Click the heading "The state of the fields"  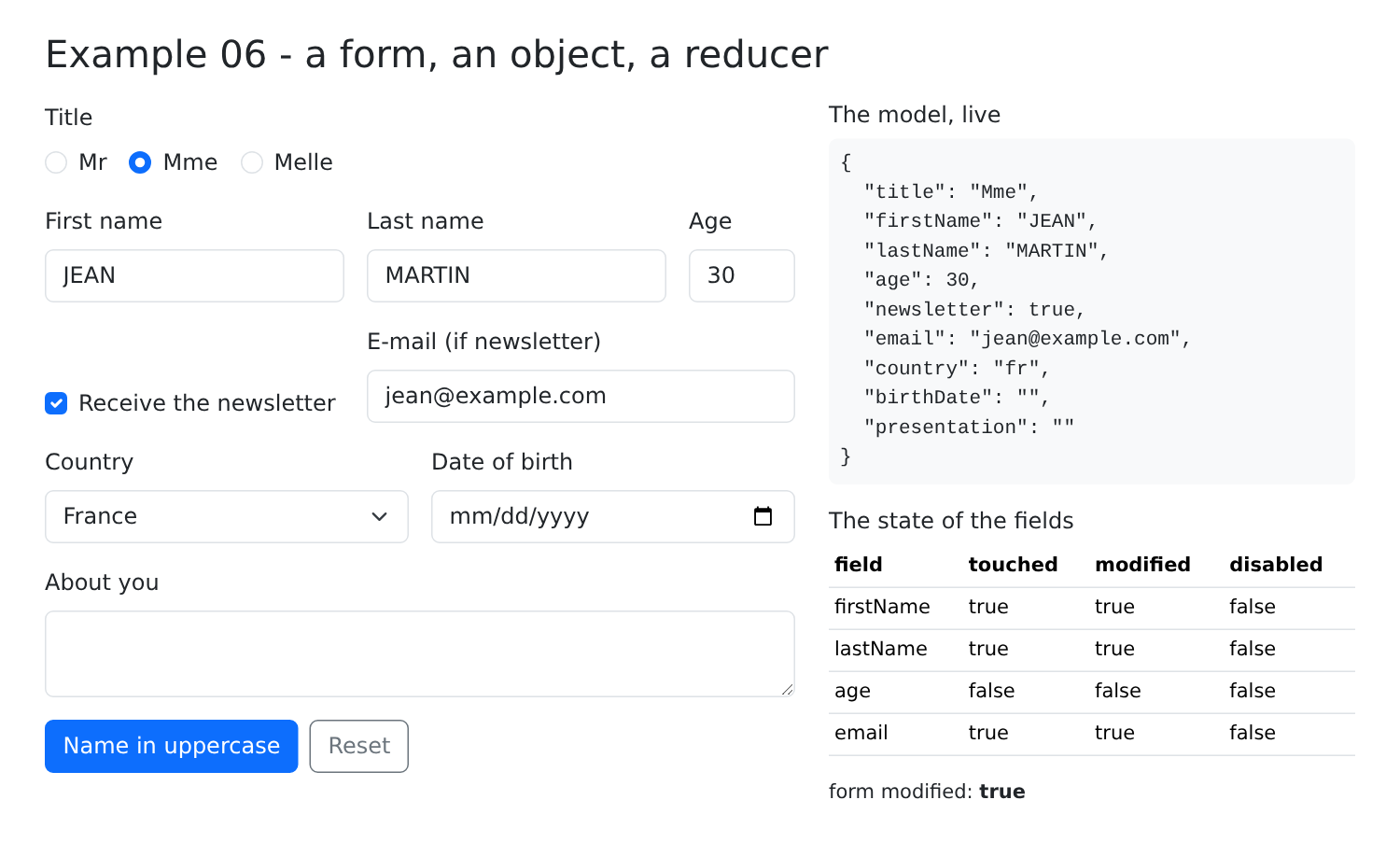click(951, 521)
